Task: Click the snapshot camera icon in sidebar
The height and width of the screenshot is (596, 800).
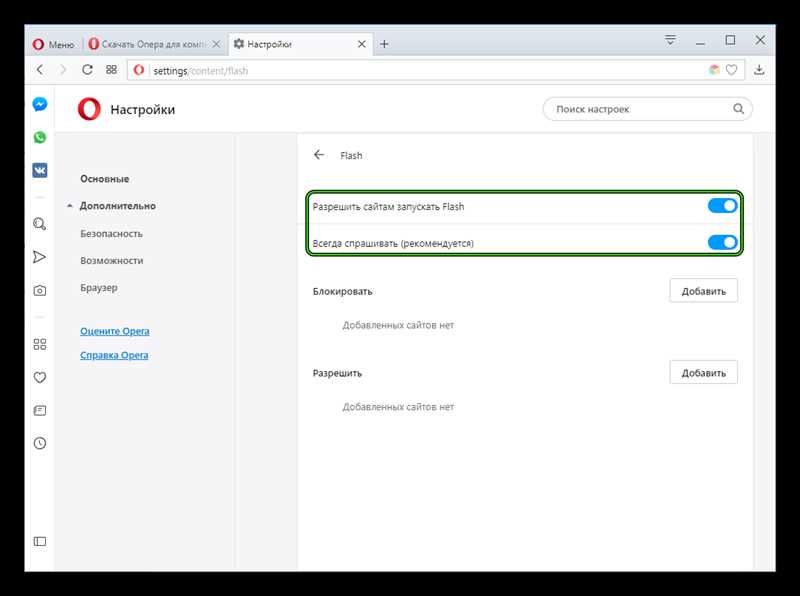Action: (40, 290)
